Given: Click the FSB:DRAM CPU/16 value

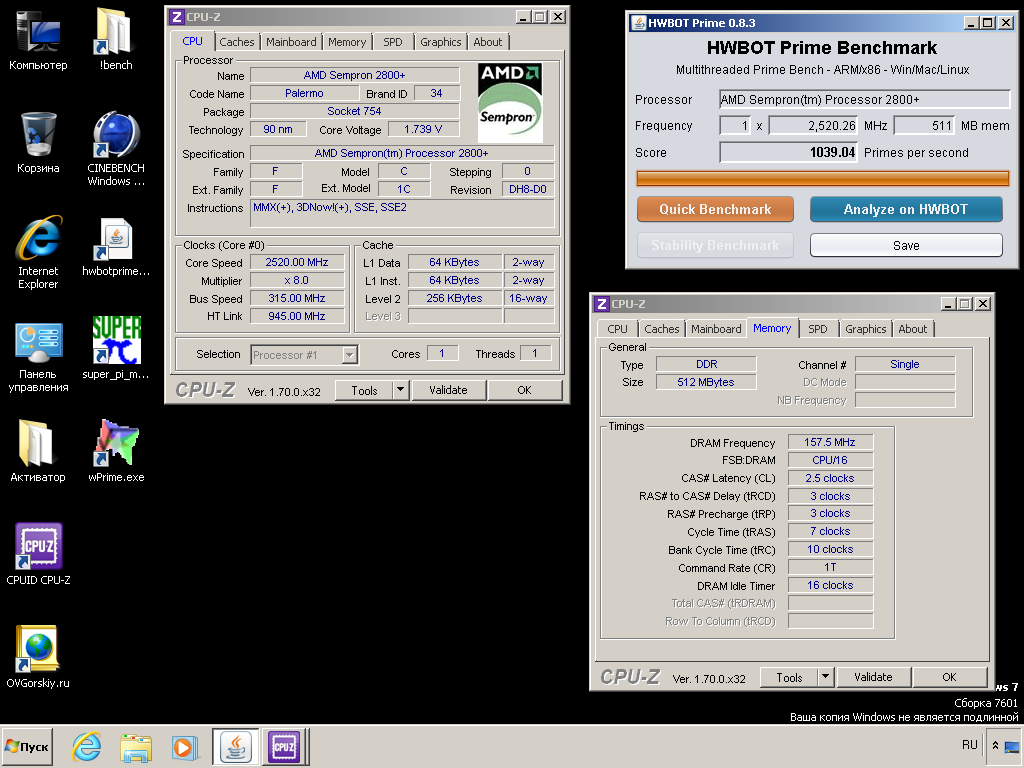Looking at the screenshot, I should coord(830,460).
